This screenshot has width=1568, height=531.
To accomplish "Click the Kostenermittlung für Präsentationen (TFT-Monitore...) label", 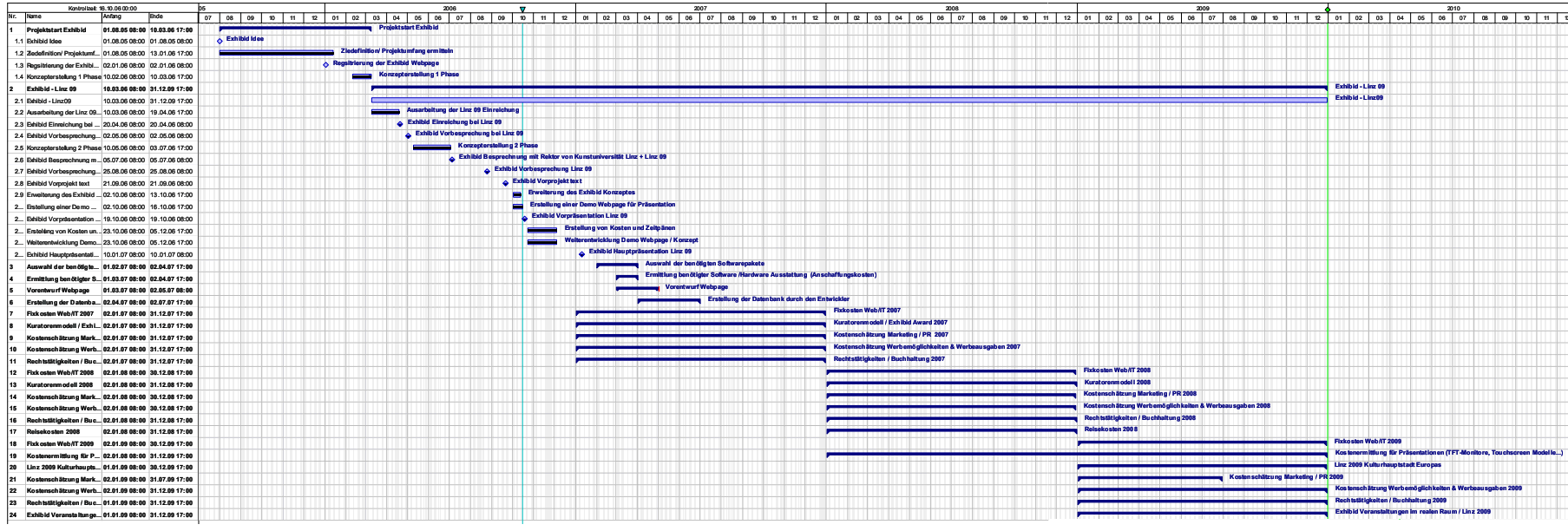I will pyautogui.click(x=1449, y=452).
